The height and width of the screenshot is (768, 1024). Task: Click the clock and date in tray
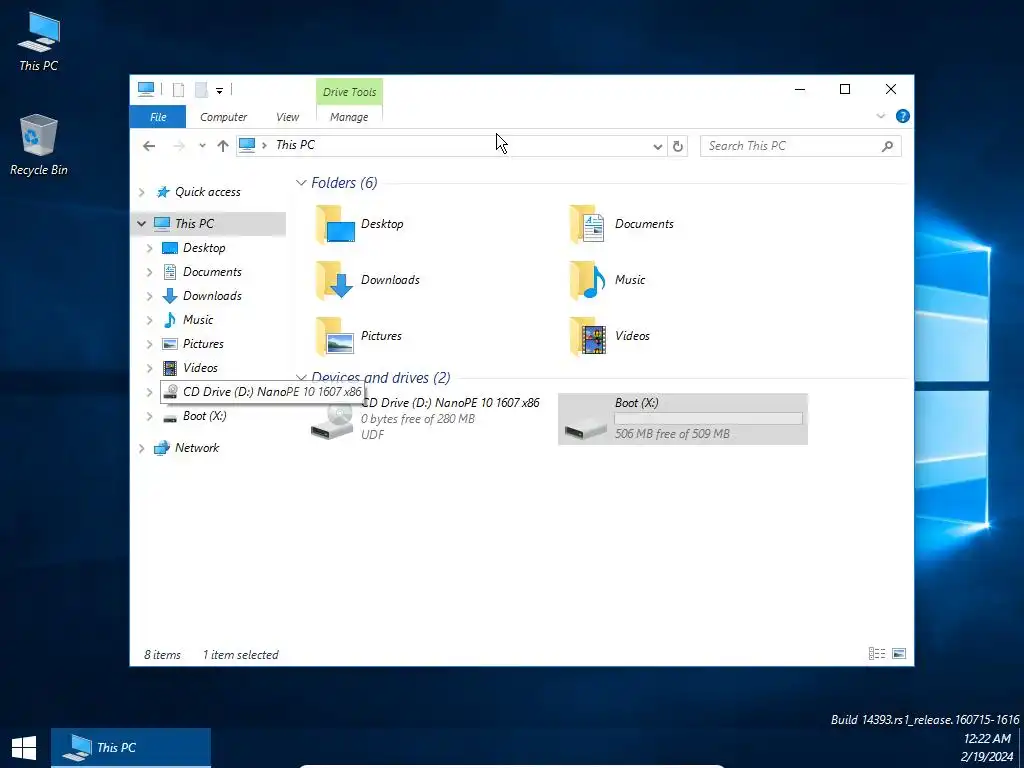986,748
